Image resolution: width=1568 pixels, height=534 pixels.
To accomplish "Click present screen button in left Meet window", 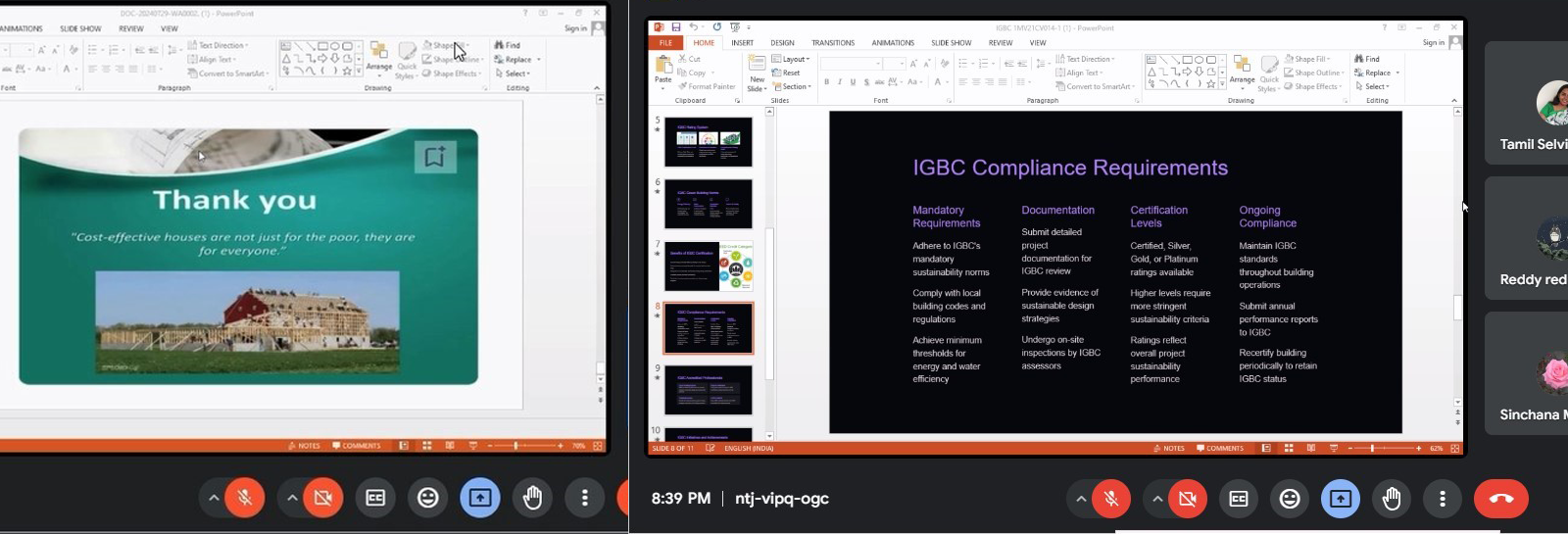I will tap(480, 498).
